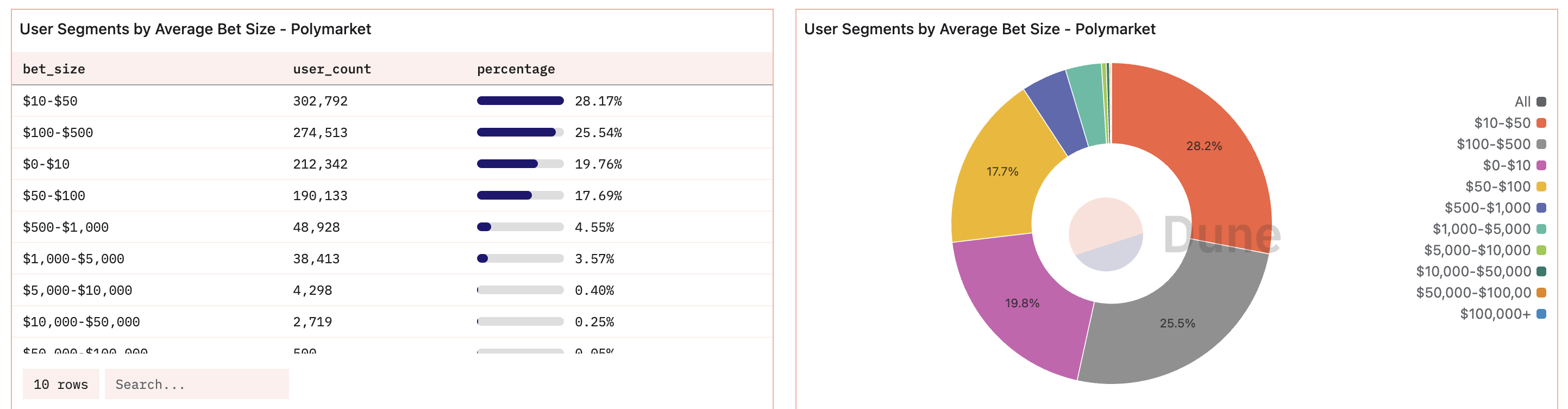
Task: Toggle the "All" legend entry
Action: click(x=1529, y=102)
